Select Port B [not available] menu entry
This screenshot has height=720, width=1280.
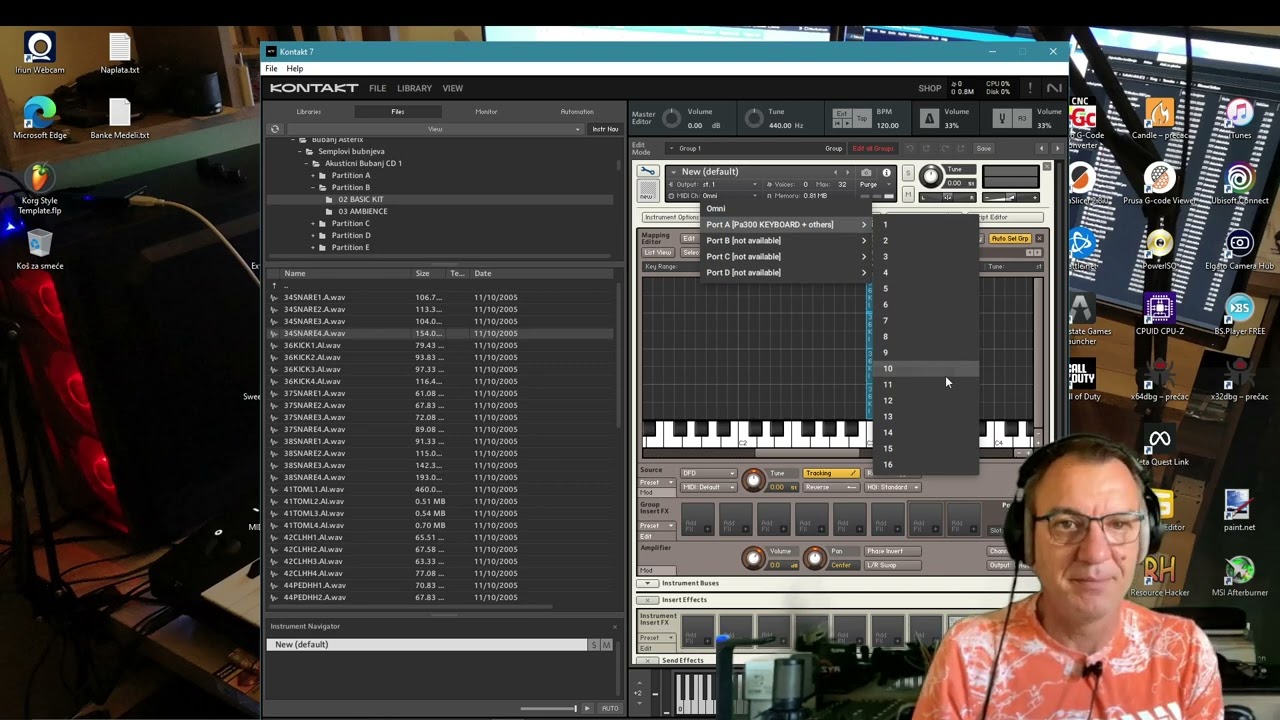point(787,240)
